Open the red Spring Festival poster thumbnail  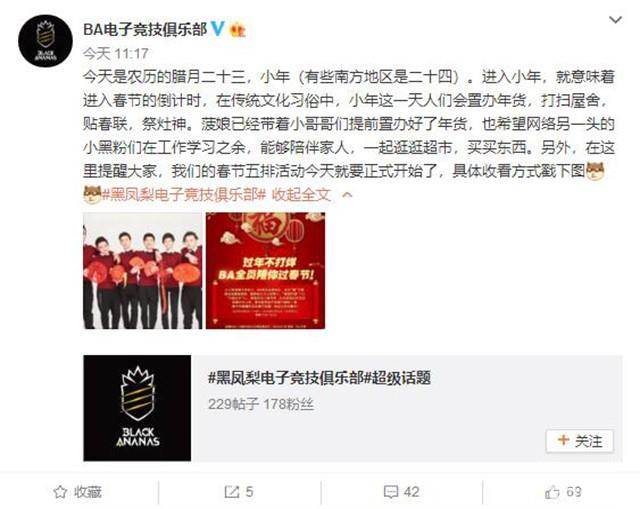click(x=265, y=271)
